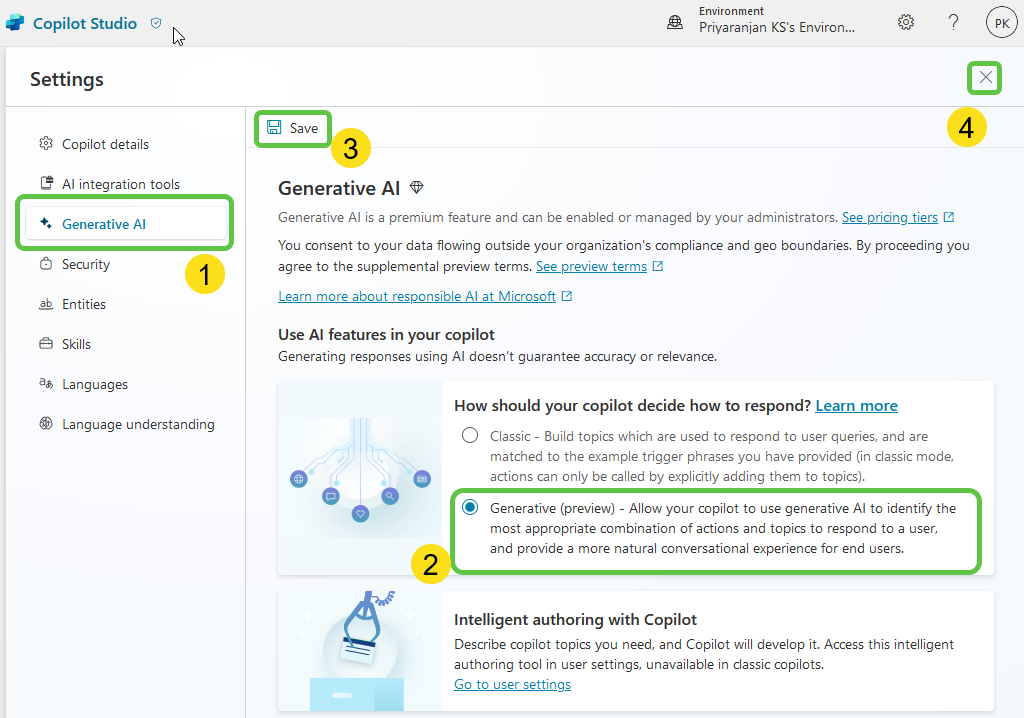Click the Copilot Studio logo
Image resolution: width=1024 pixels, height=718 pixels.
coord(15,21)
